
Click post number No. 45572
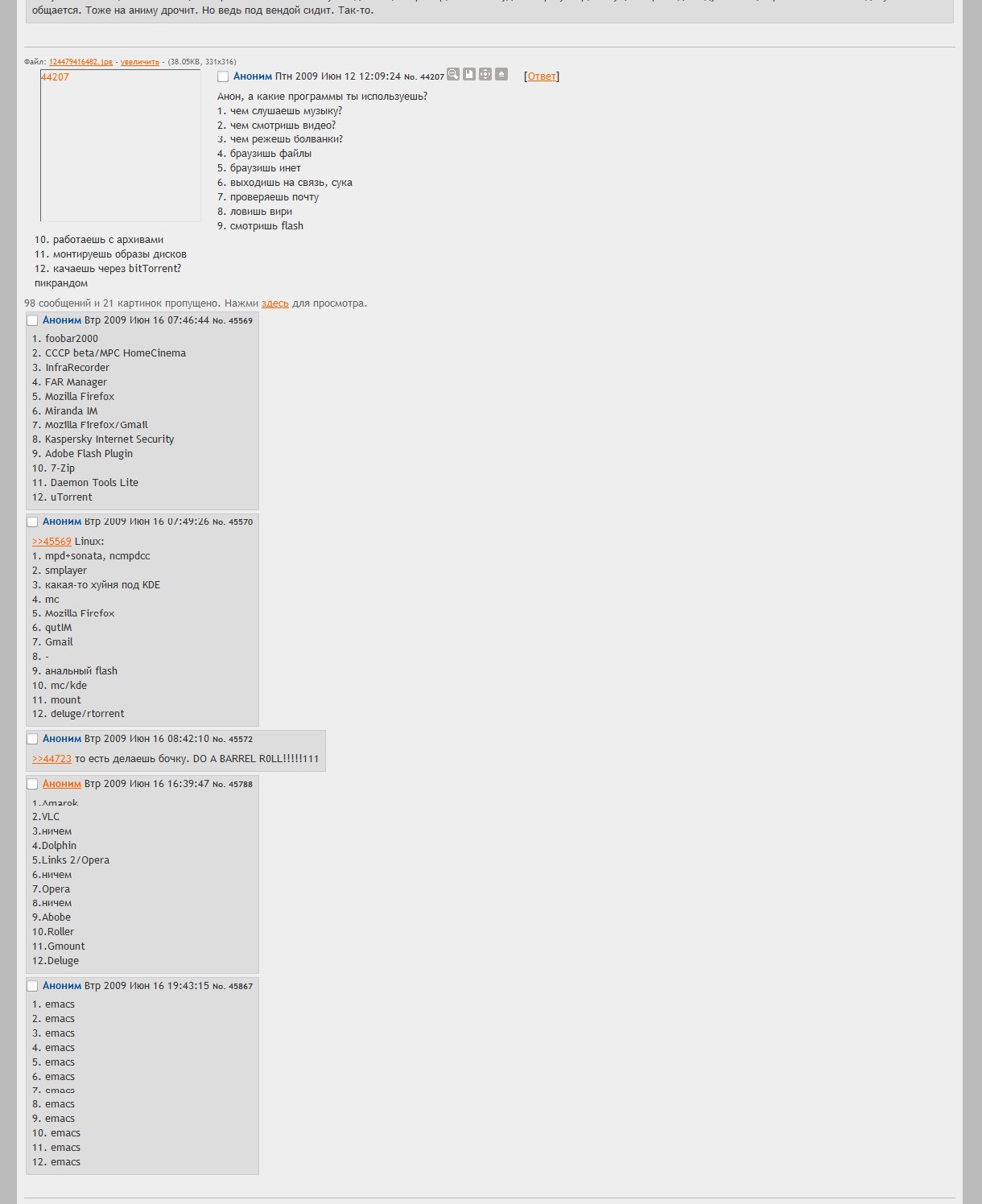[x=233, y=739]
